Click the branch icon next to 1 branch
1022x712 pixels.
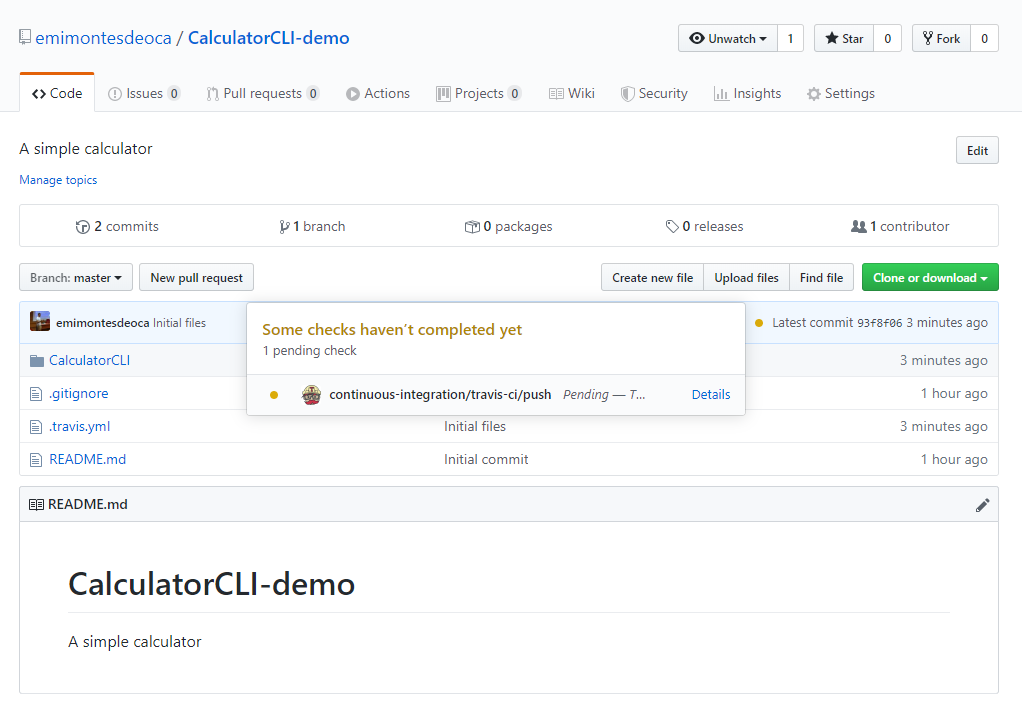pos(285,227)
